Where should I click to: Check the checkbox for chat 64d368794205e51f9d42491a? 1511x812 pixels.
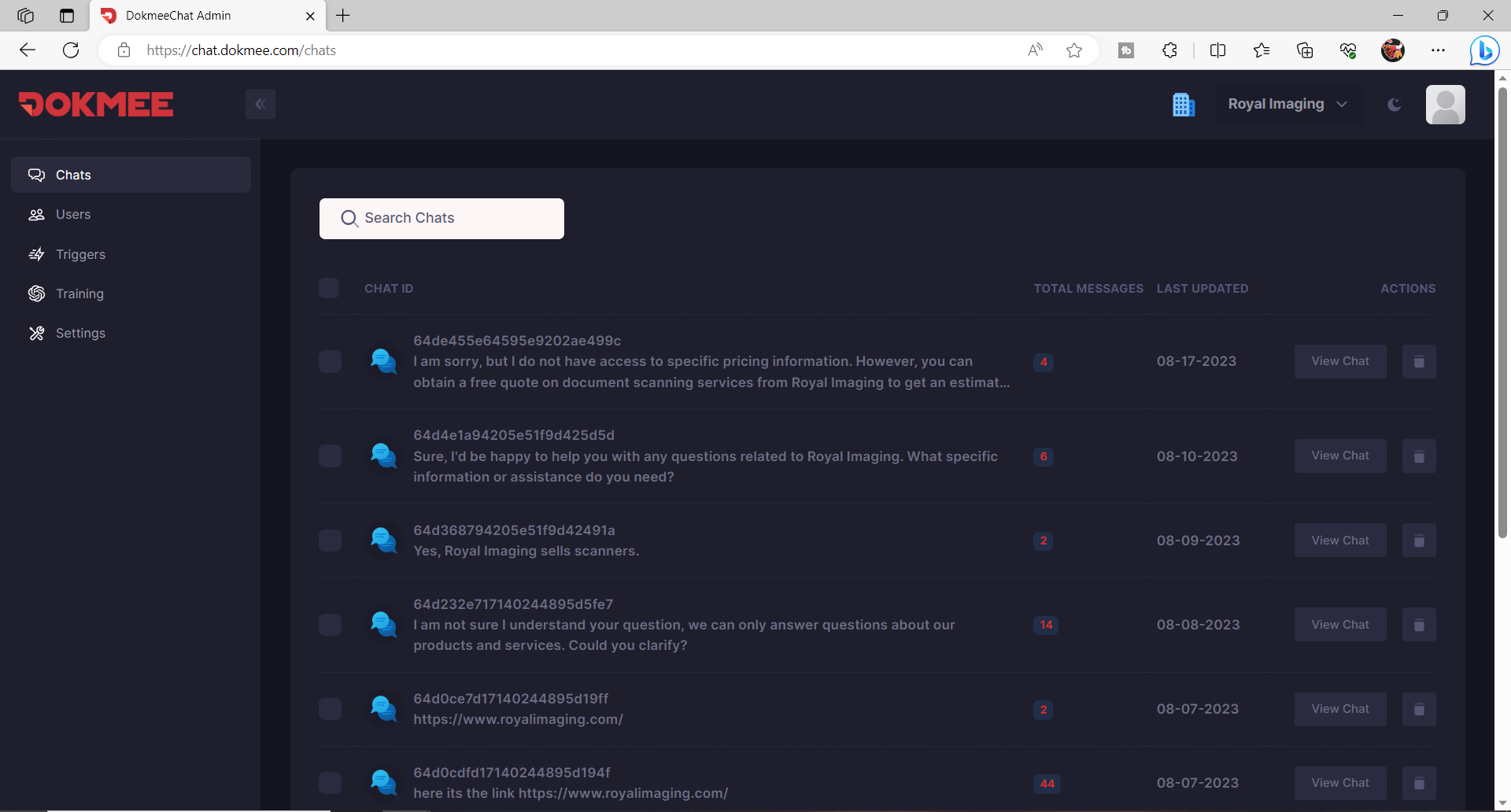[330, 541]
